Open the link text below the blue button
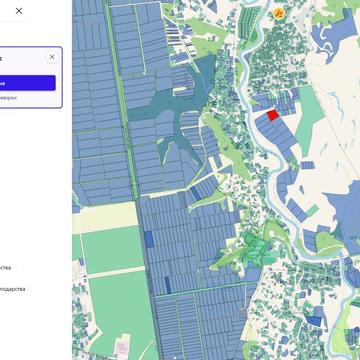Image resolution: width=360 pixels, height=360 pixels. click(x=8, y=98)
